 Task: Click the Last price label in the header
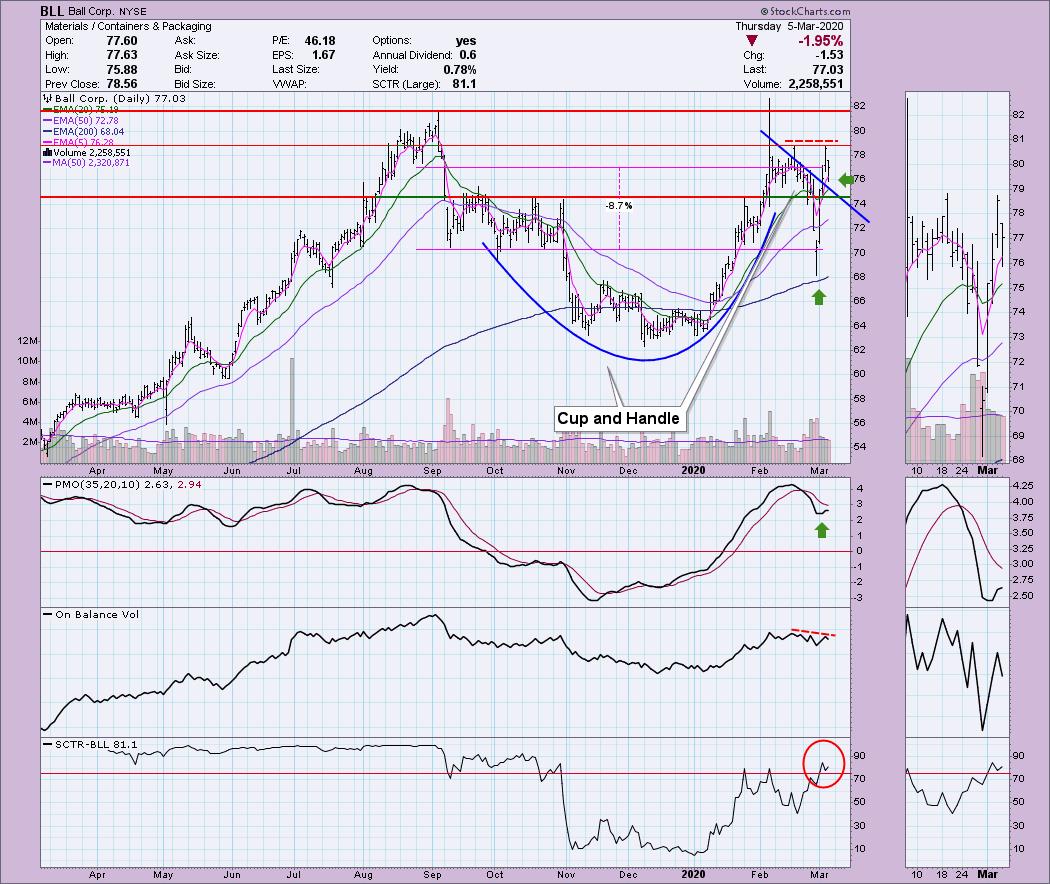point(754,70)
